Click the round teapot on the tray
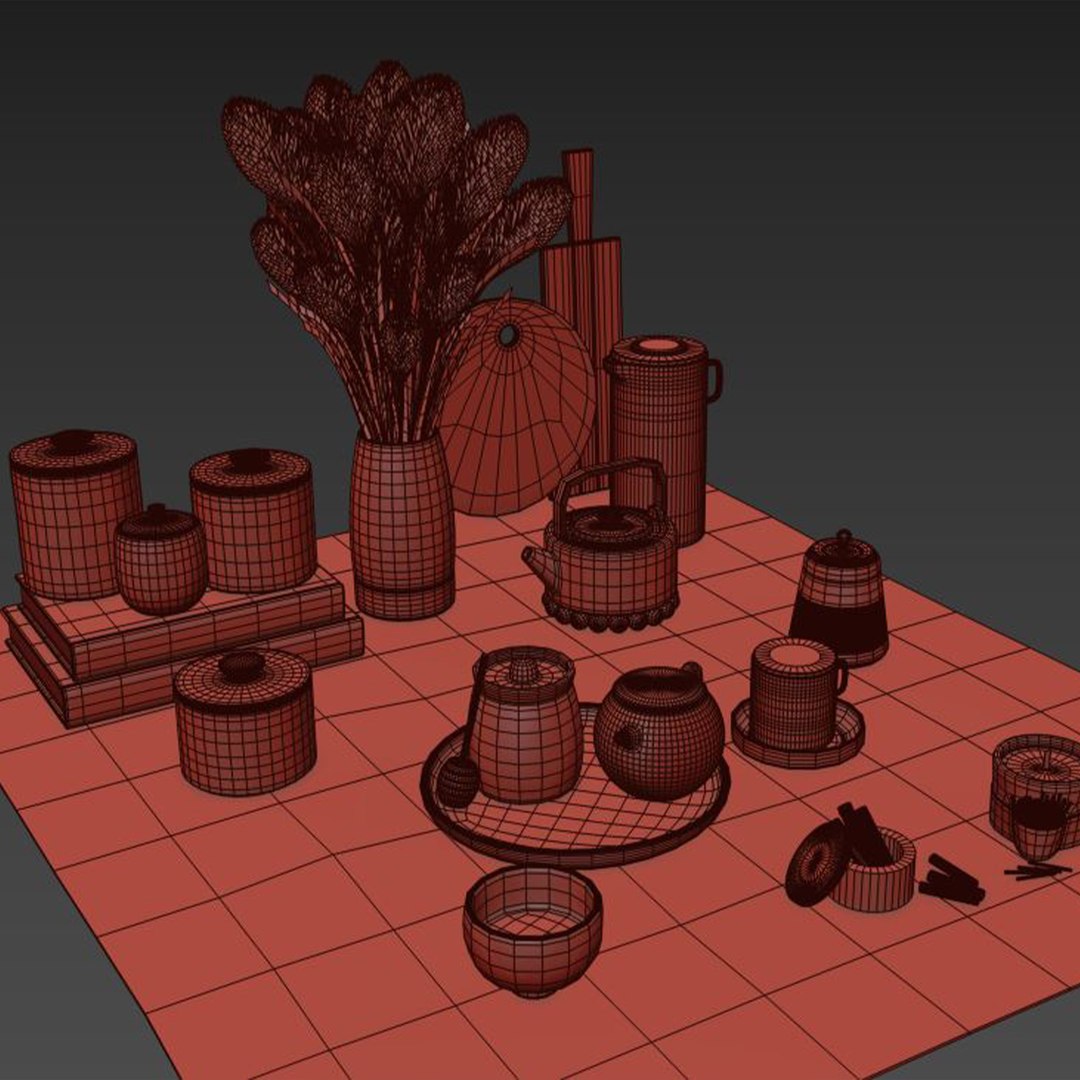The height and width of the screenshot is (1080, 1080). (x=658, y=730)
